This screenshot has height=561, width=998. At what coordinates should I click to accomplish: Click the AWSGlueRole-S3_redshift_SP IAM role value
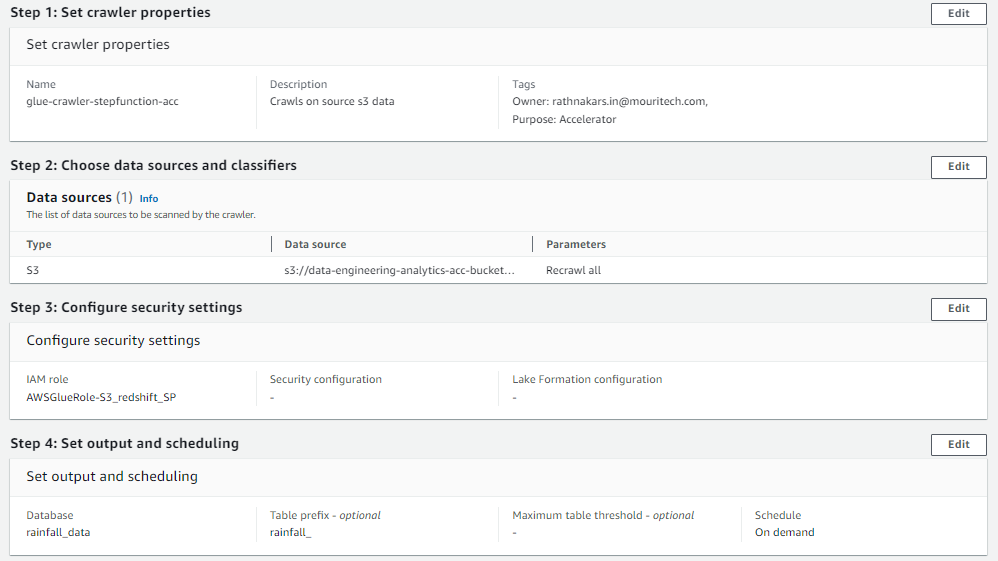coord(101,397)
